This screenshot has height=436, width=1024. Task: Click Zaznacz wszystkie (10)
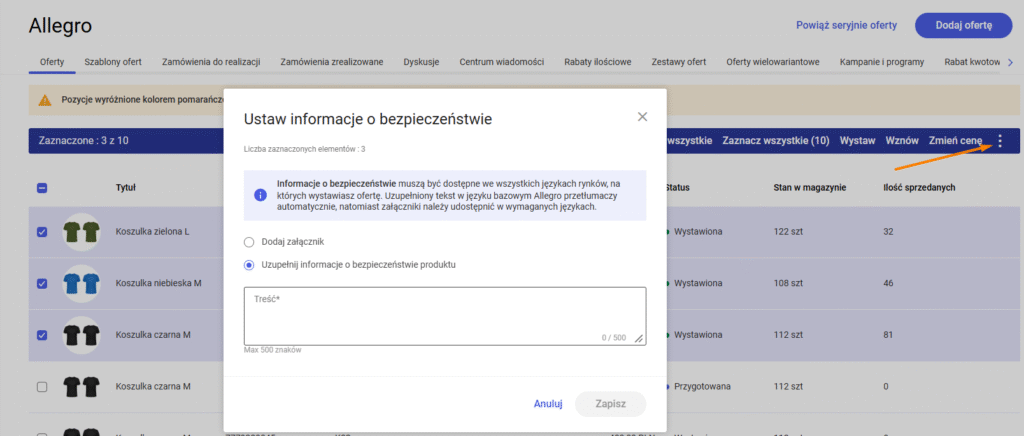776,140
